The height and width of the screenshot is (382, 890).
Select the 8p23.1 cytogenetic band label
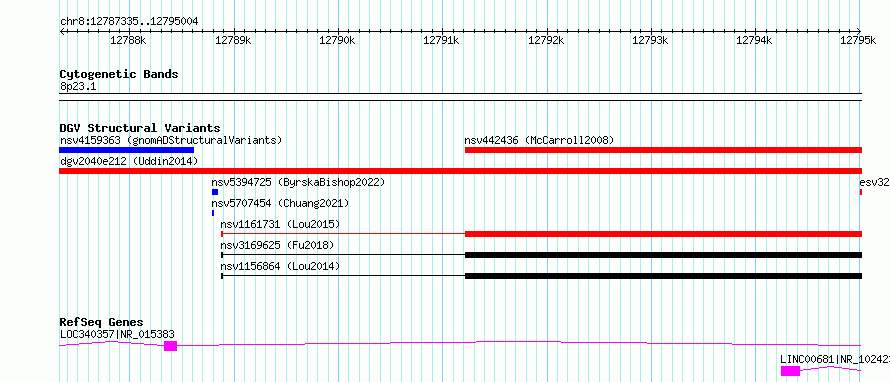pos(78,86)
